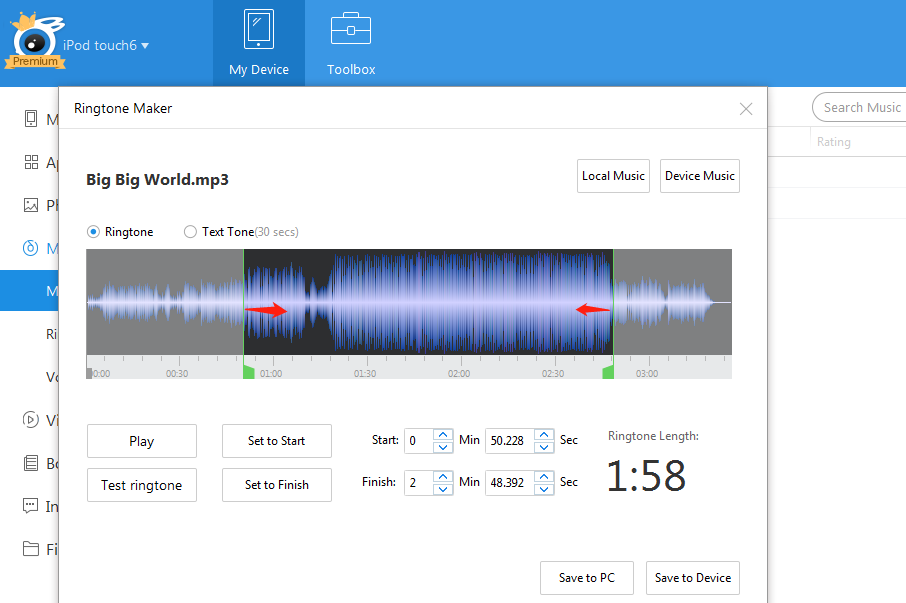Click the green finish marker on timeline
Screen dimensions: 906x603
[x=607, y=372]
